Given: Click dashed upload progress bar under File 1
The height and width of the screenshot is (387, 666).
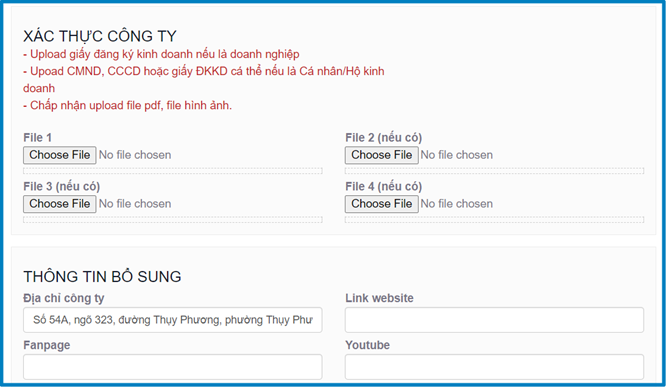Looking at the screenshot, I should click(172, 171).
